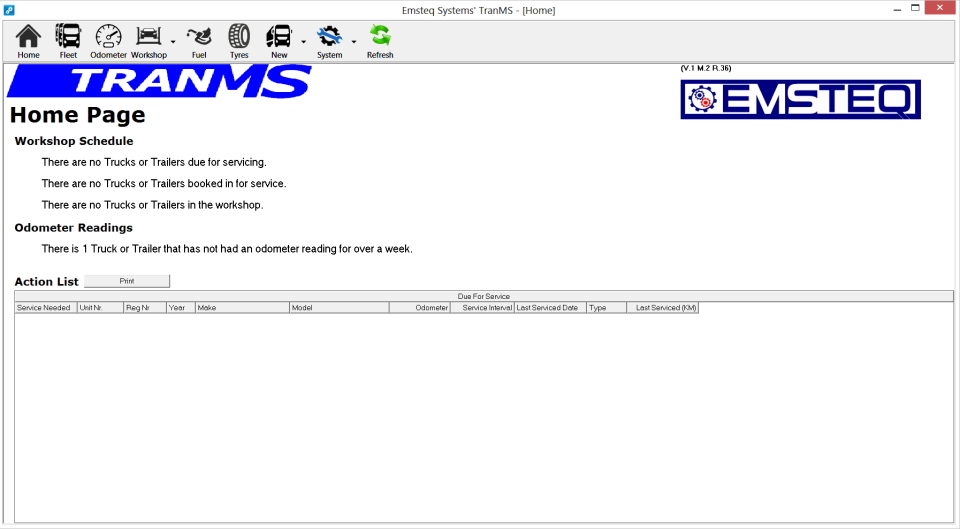Expand the System dropdown arrow
The width and height of the screenshot is (960, 529).
(x=354, y=42)
